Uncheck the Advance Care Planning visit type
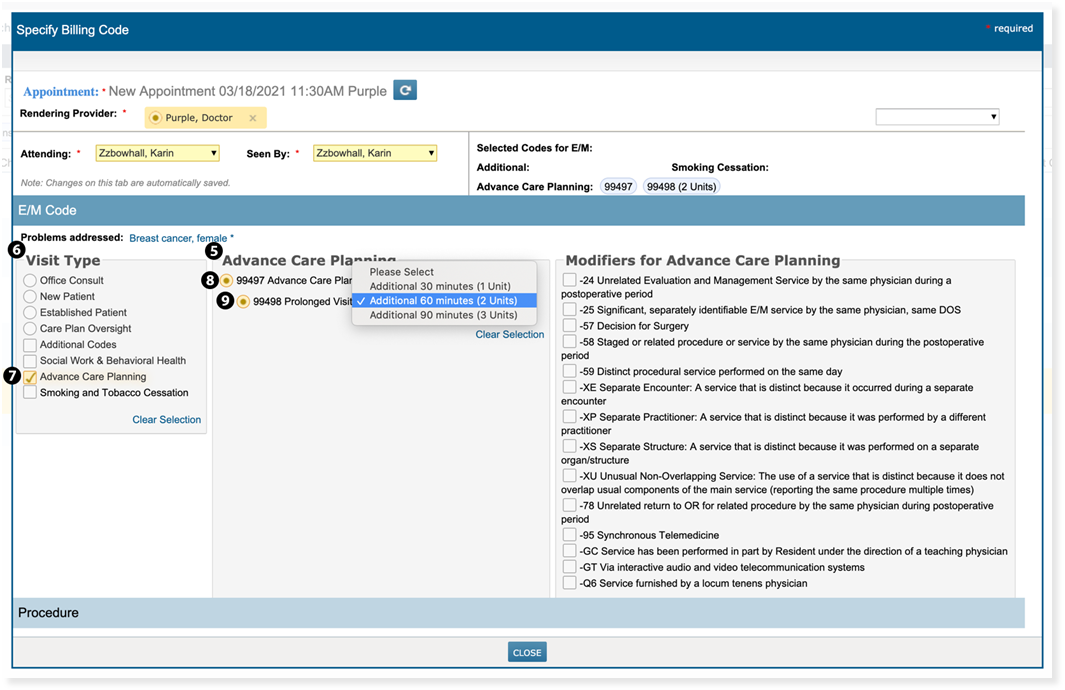The image size is (1065, 690). pyautogui.click(x=31, y=377)
